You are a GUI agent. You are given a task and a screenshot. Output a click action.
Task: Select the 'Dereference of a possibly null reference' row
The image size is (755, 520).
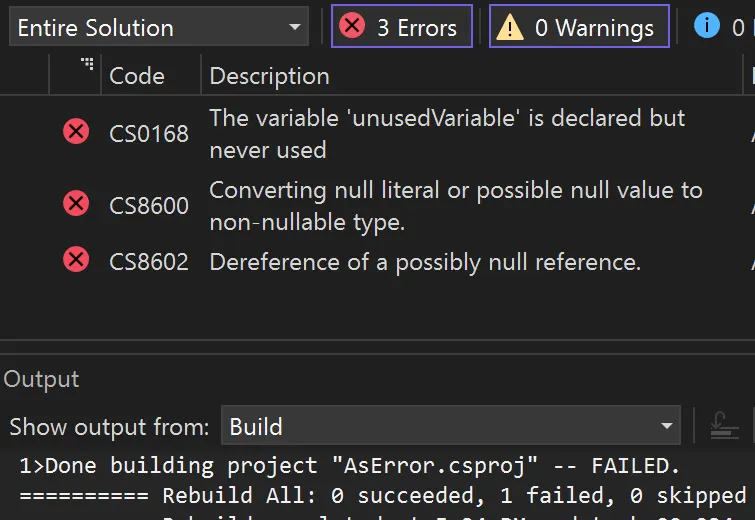tap(378, 262)
